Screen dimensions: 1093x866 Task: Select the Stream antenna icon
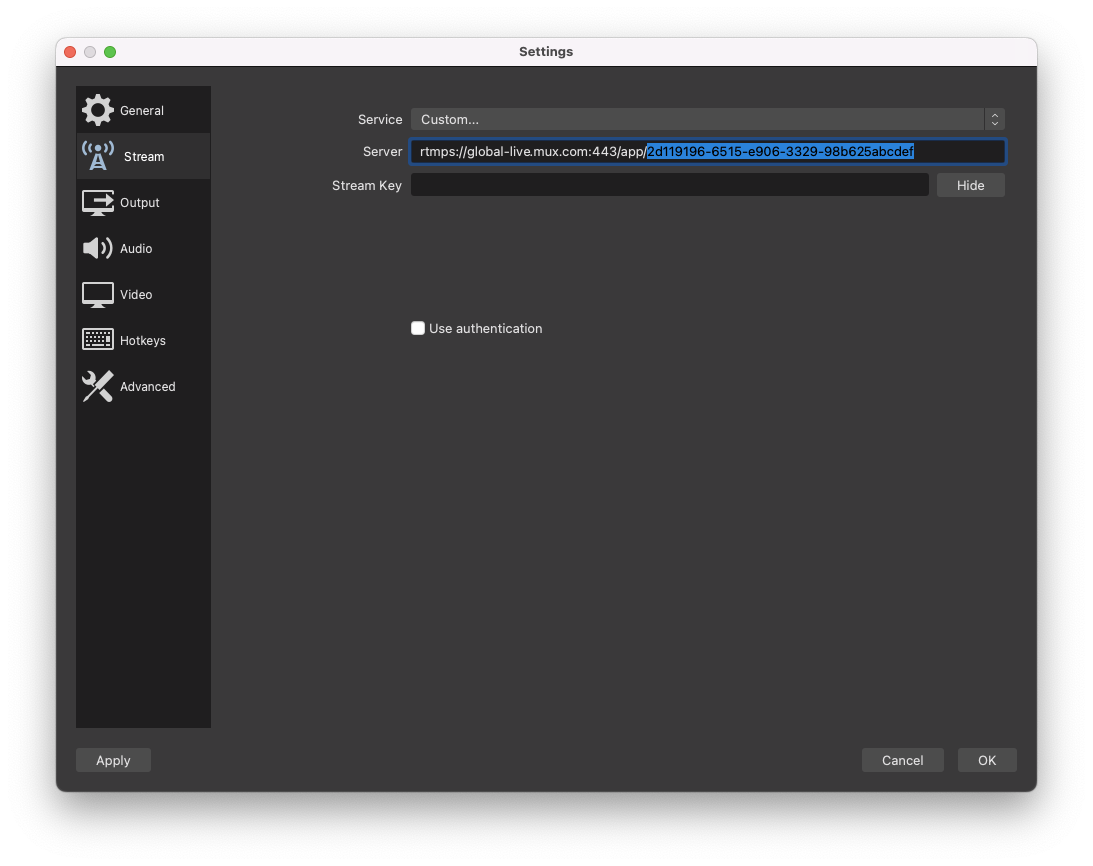coord(97,155)
